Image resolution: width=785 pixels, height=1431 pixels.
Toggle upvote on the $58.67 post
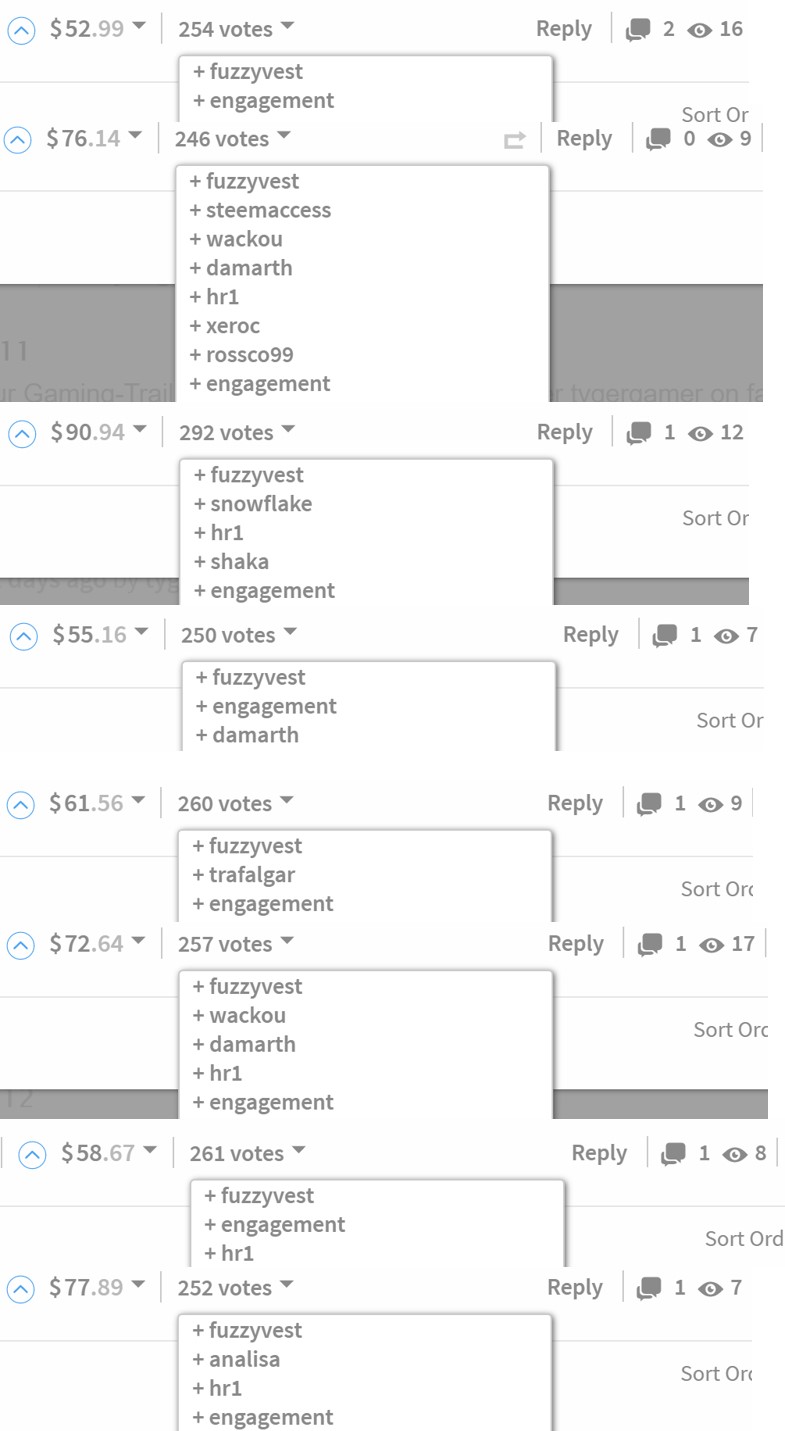coord(33,1154)
